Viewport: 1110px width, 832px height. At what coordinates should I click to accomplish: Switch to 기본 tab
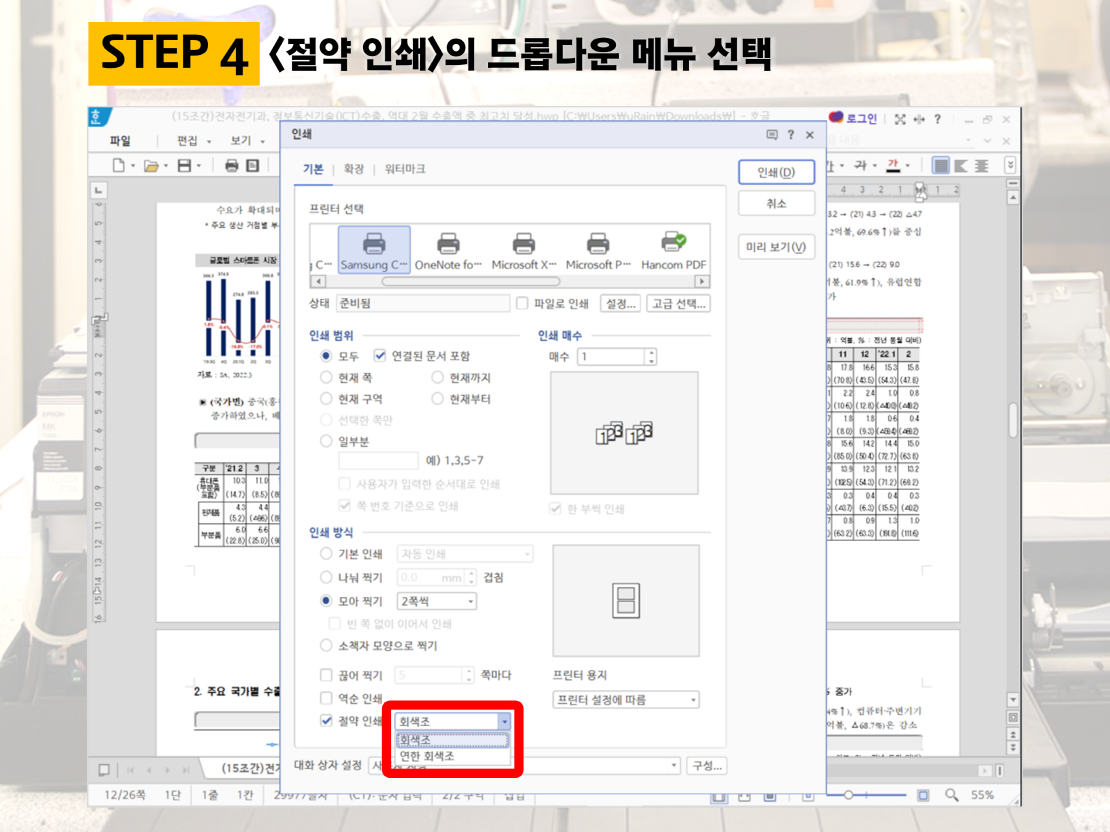313,169
